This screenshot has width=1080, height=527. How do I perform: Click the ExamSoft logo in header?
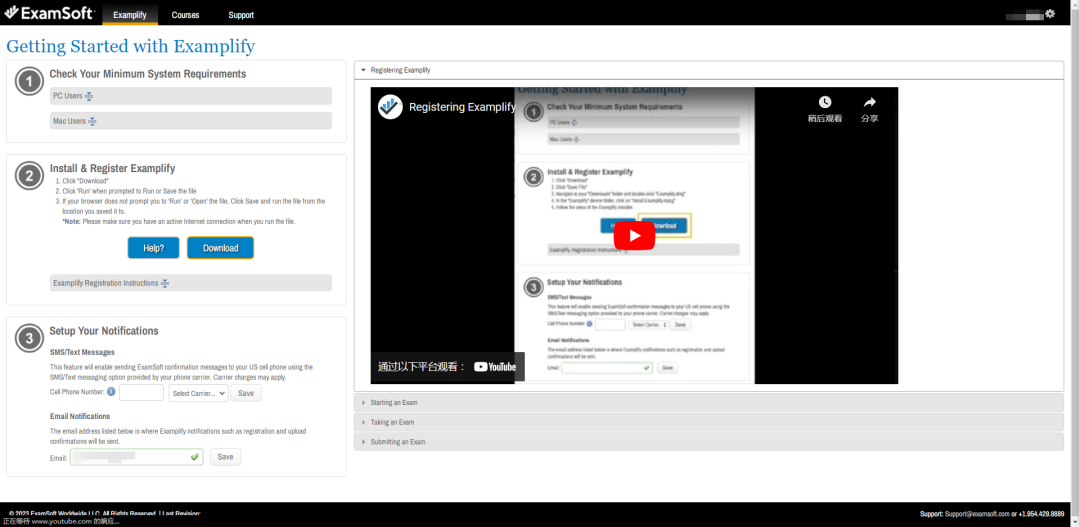[x=49, y=13]
